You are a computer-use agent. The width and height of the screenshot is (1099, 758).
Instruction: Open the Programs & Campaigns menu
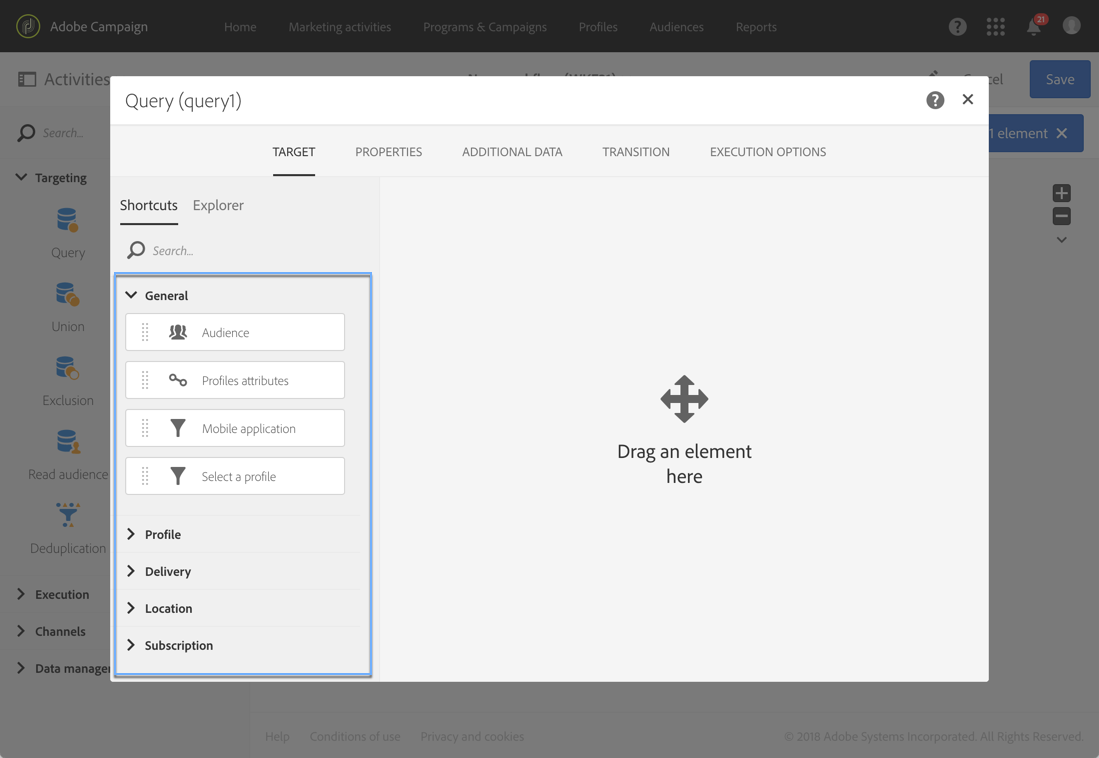click(x=485, y=27)
